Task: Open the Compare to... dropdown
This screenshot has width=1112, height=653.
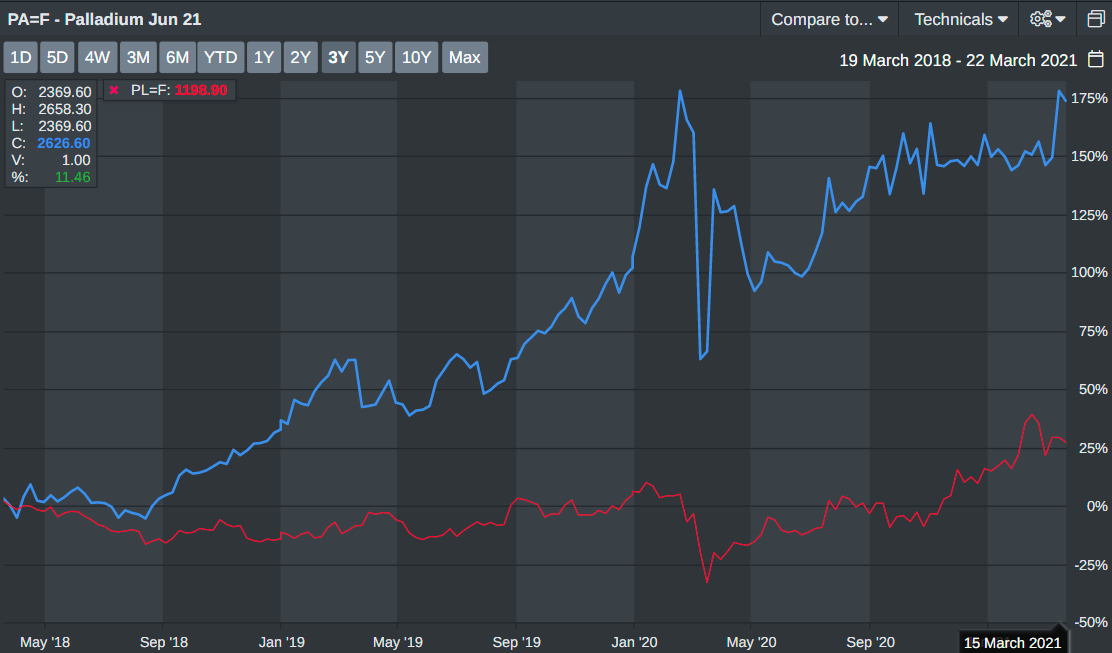Action: pos(829,19)
